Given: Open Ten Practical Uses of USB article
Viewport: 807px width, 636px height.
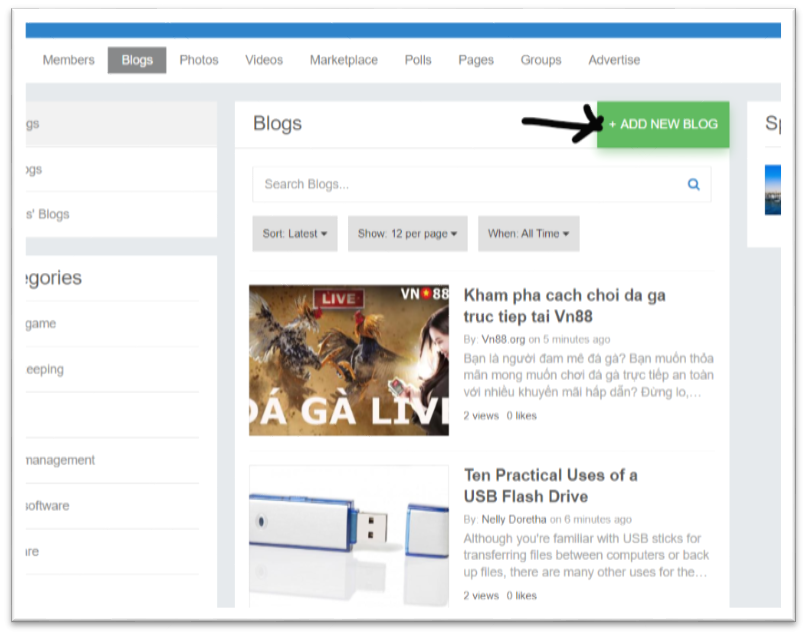Looking at the screenshot, I should tap(551, 486).
